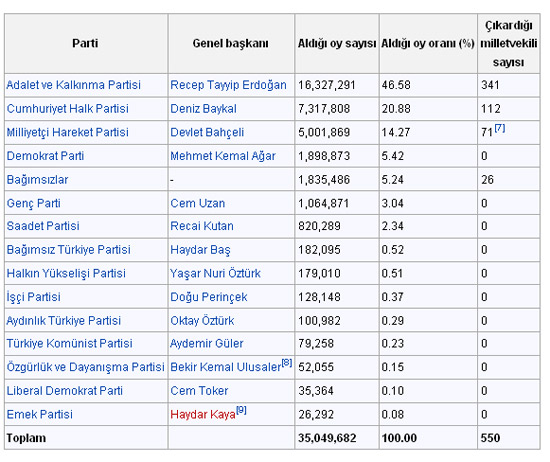
Task: Select the vote count 179,010
Action: (x=319, y=274)
